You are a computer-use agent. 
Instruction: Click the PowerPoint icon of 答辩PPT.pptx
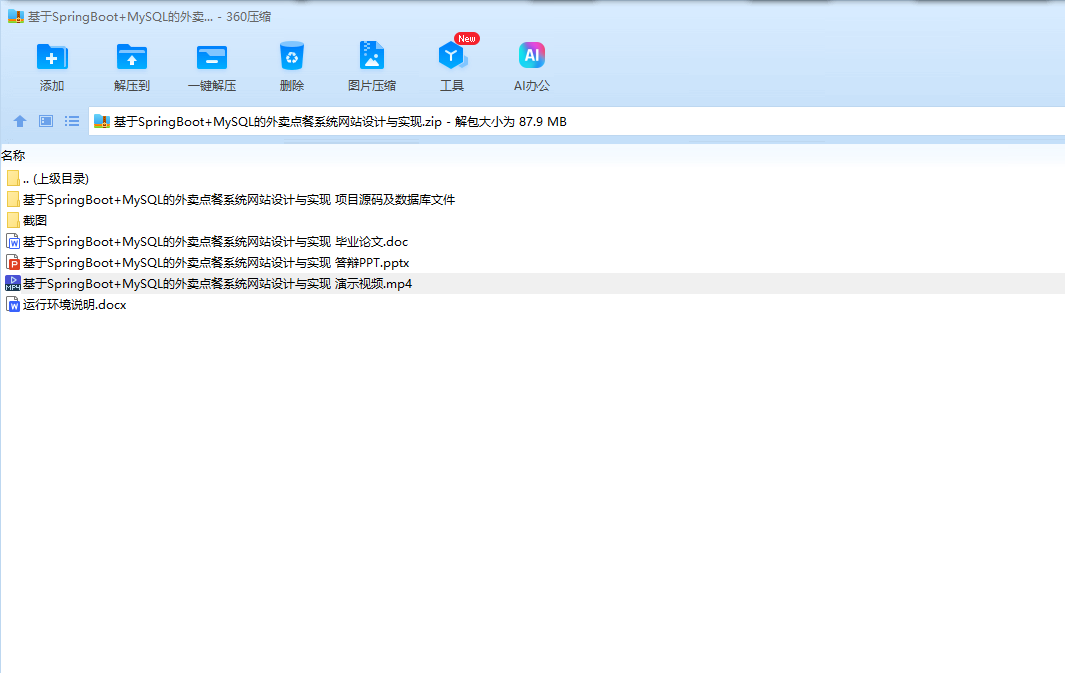point(13,263)
